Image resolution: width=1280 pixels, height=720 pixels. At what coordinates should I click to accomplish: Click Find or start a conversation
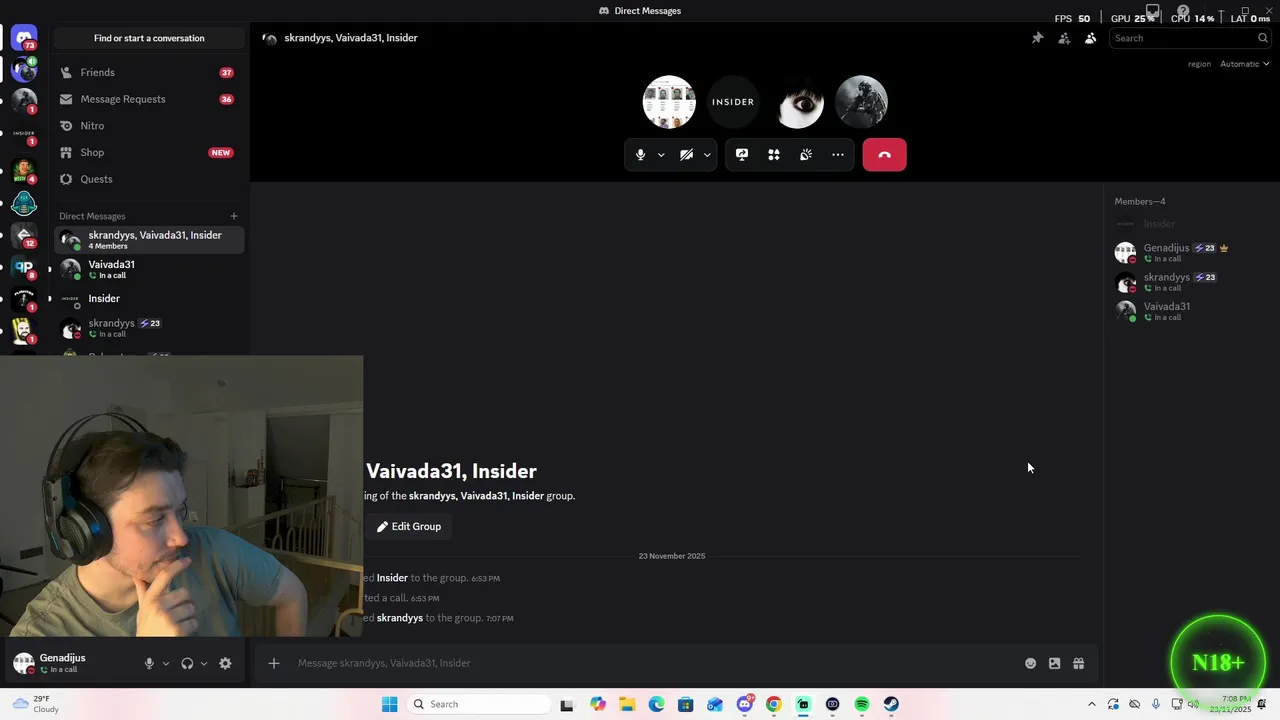[x=149, y=38]
